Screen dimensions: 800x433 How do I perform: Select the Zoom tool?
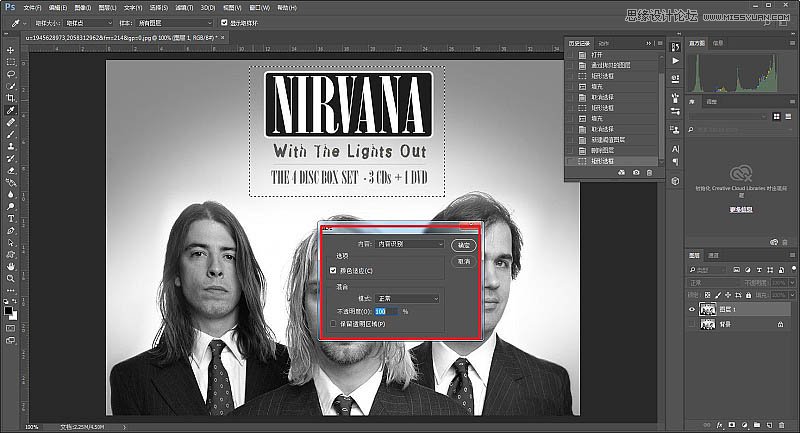coord(11,279)
